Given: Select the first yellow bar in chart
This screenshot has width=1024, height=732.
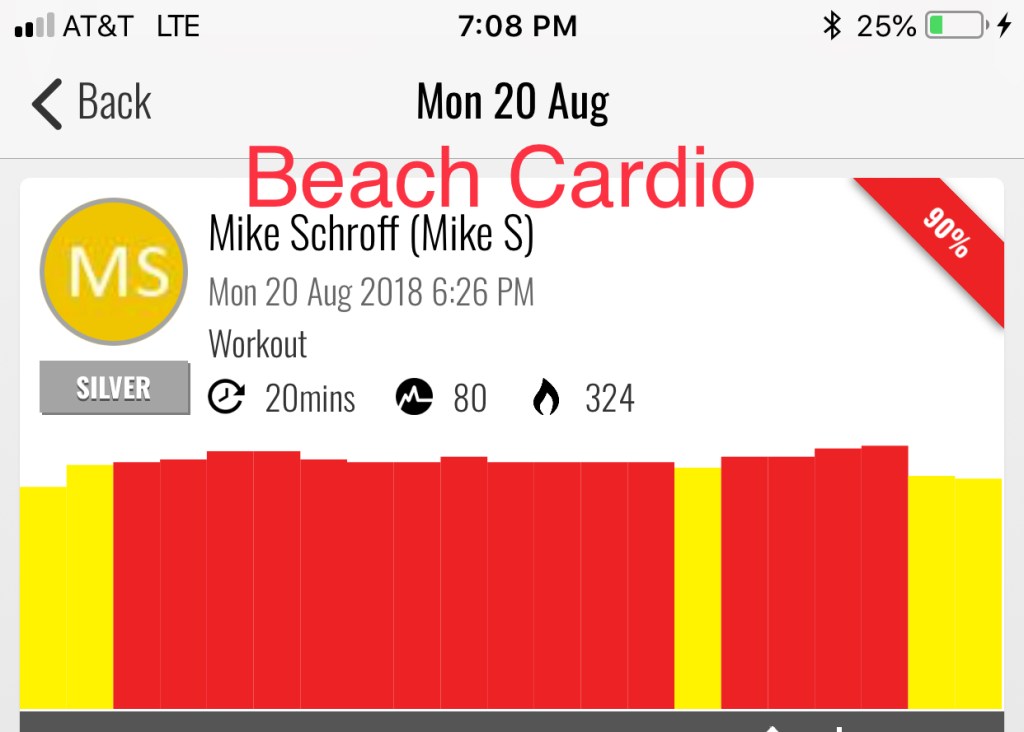Looking at the screenshot, I should [x=43, y=597].
